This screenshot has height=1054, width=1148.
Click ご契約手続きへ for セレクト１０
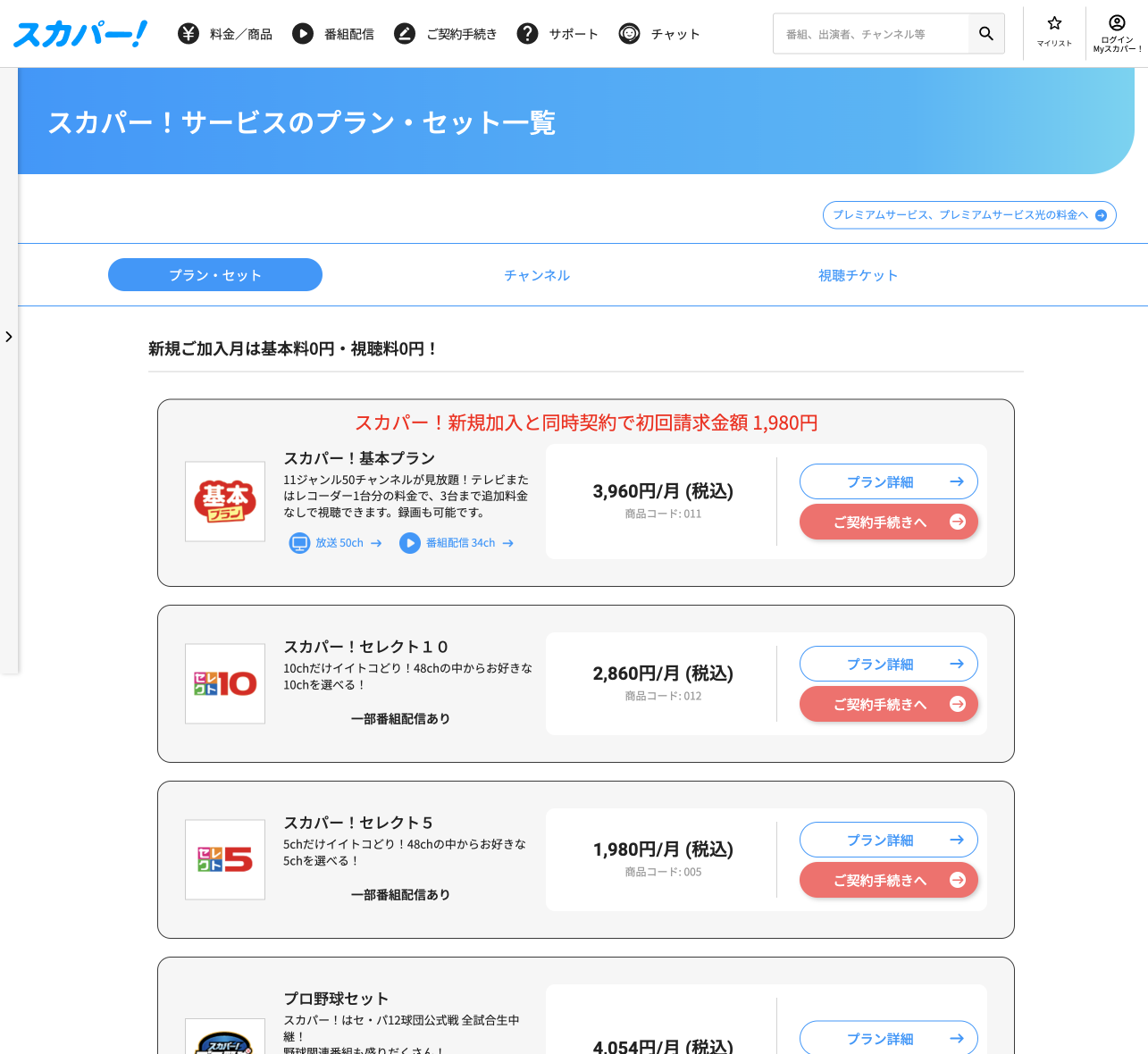coord(888,704)
